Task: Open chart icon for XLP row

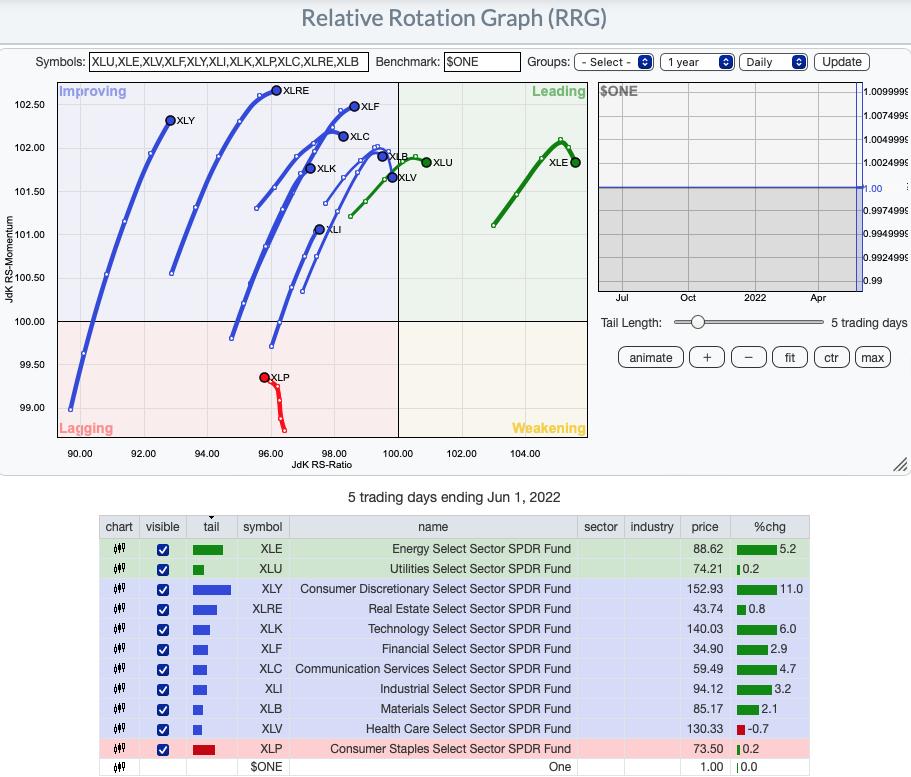Action: coord(119,749)
